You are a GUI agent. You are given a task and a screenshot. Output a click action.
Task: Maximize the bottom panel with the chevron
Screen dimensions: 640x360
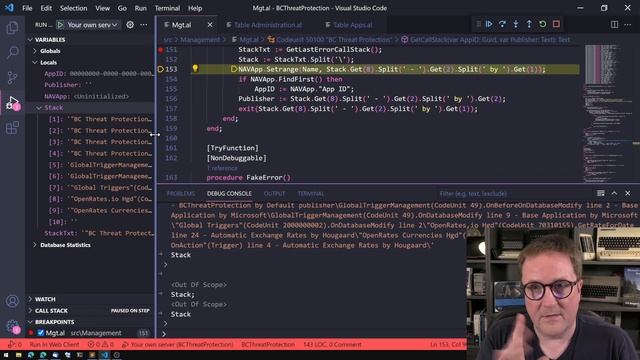(x=614, y=193)
